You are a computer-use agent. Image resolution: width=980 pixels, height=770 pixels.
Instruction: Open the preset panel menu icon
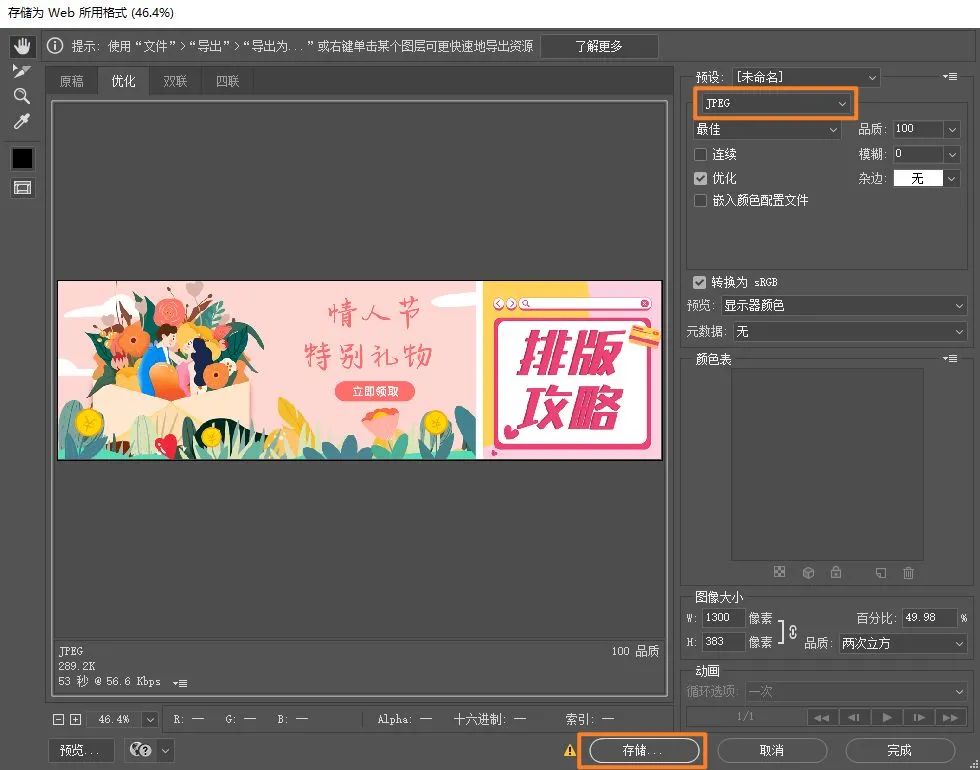click(x=949, y=76)
